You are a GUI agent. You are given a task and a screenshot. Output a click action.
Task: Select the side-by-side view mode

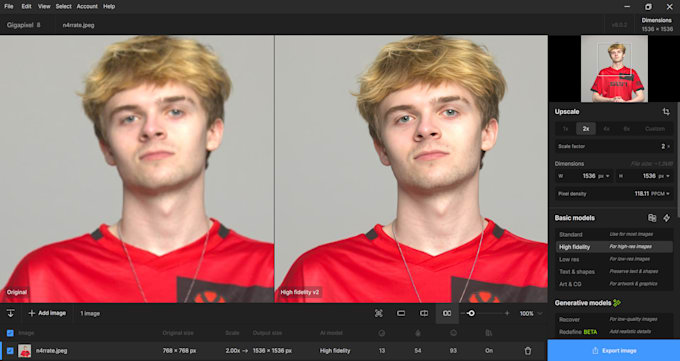pyautogui.click(x=447, y=313)
